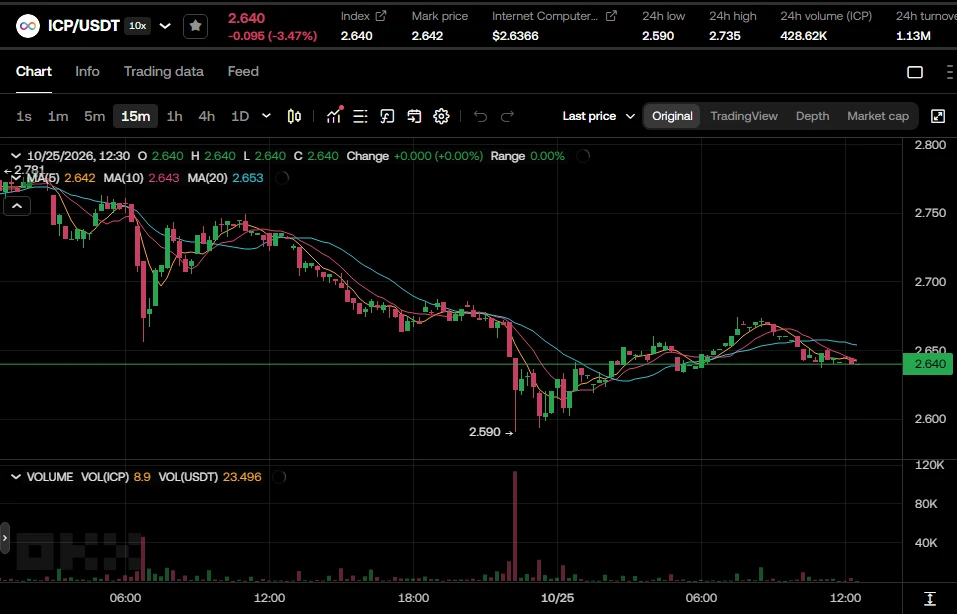Click the list lines toolbar icon
The width and height of the screenshot is (957, 614).
pyautogui.click(x=360, y=116)
